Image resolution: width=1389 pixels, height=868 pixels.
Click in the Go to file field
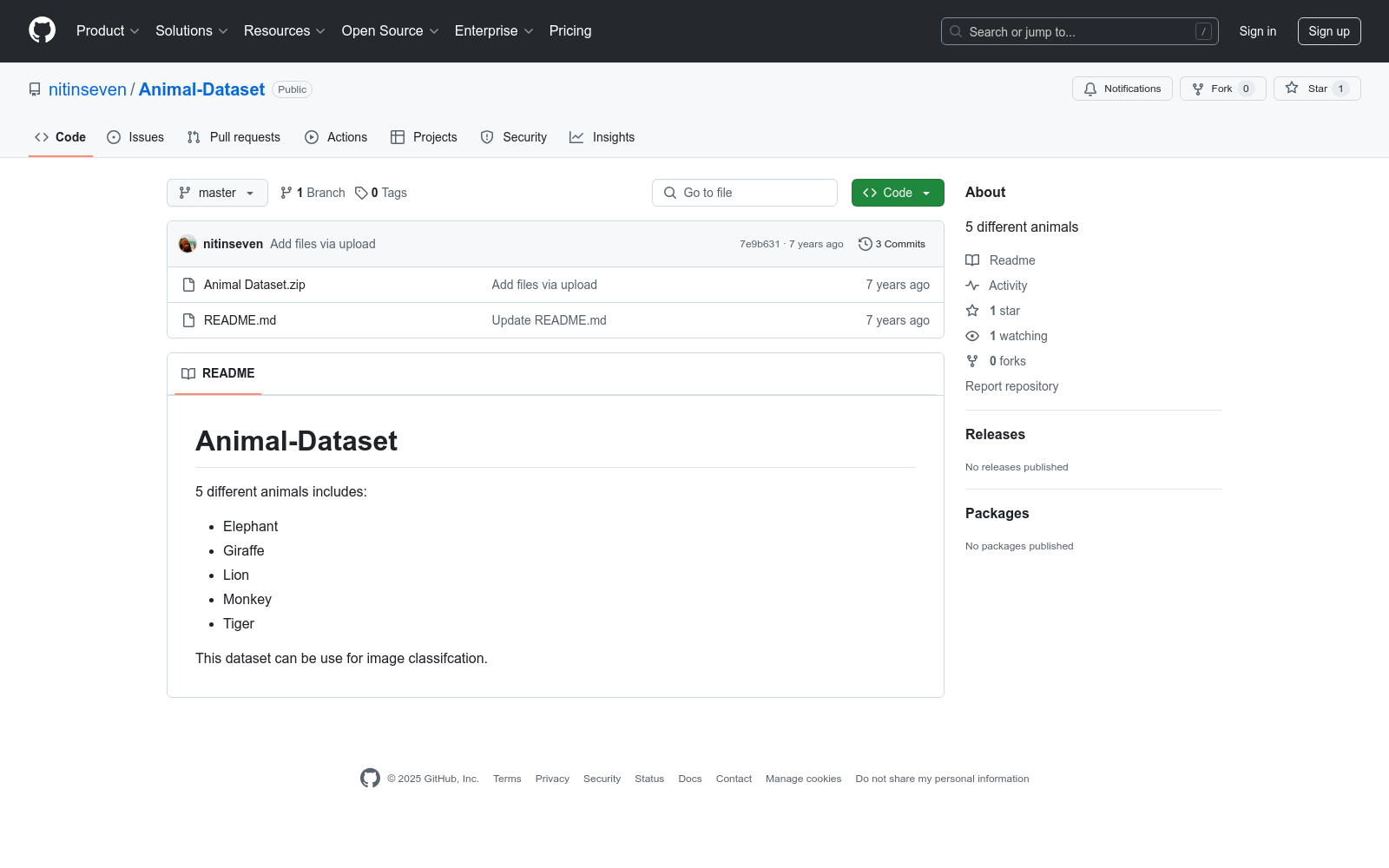pos(745,193)
